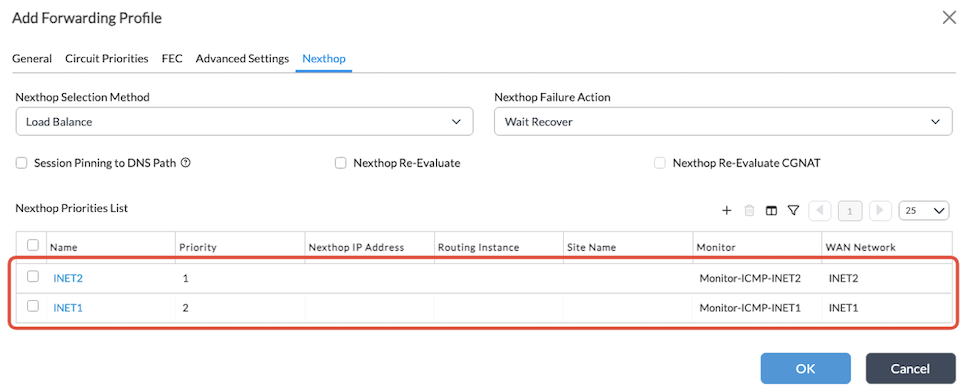Click Monitor-ICMP-INET2 cell

pos(750,278)
